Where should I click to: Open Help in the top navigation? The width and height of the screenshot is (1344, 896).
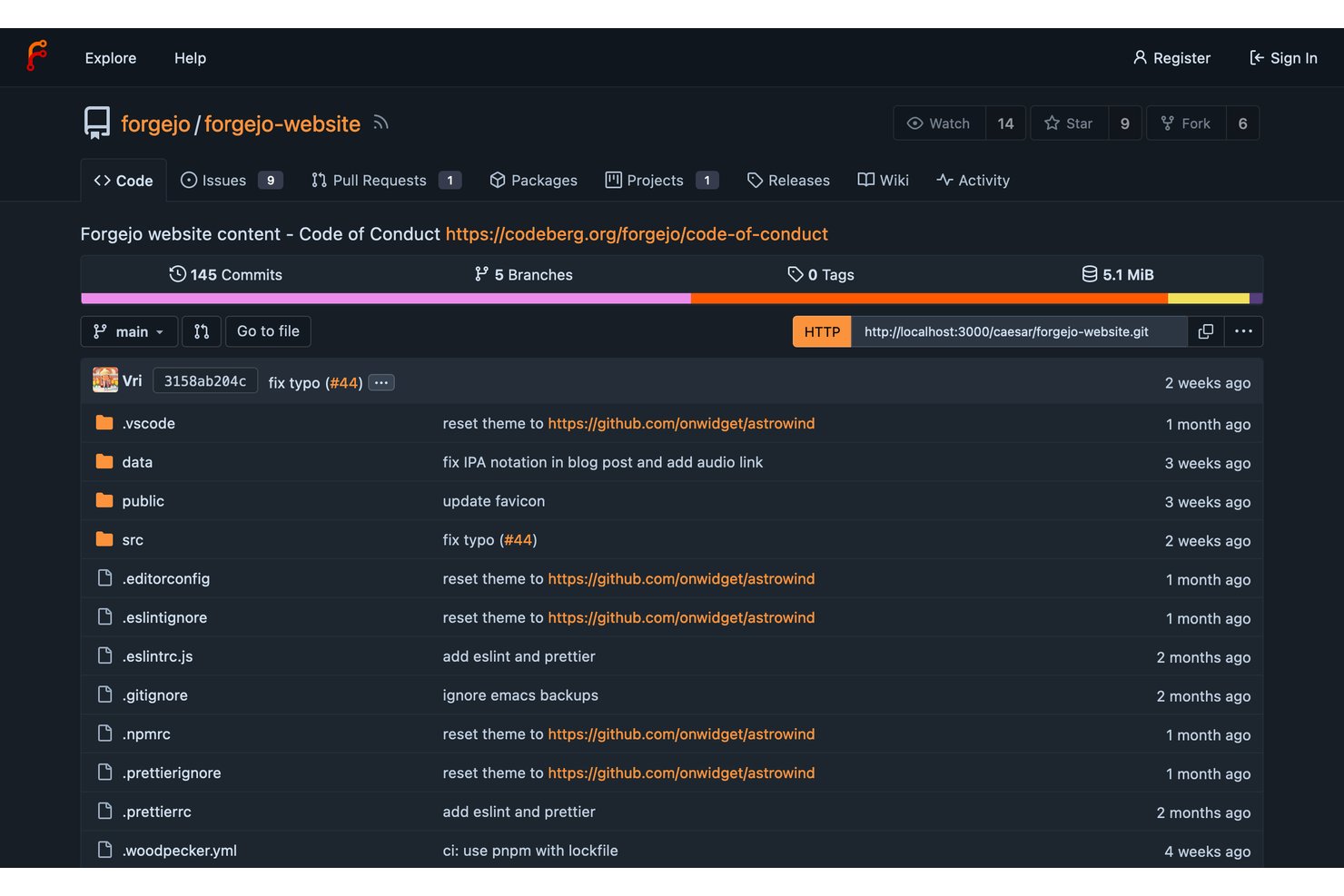190,58
